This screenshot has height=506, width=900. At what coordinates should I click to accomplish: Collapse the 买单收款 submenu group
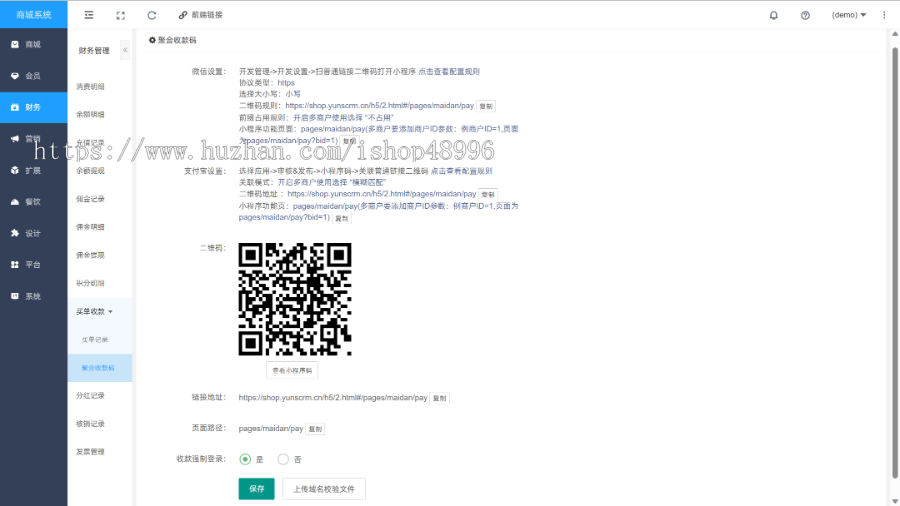coord(95,312)
